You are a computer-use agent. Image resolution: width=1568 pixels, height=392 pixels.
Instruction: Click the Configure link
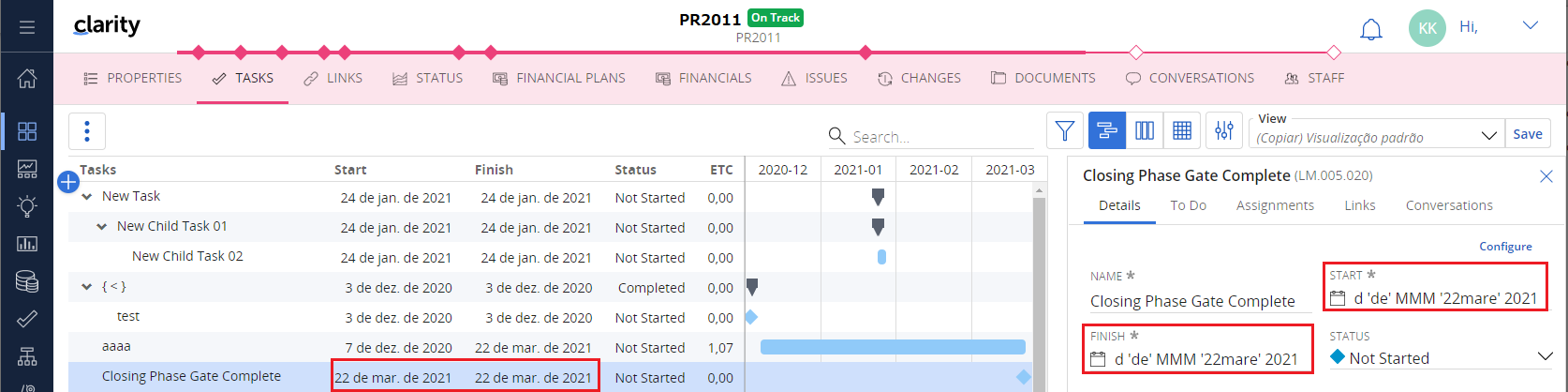[x=1505, y=247]
